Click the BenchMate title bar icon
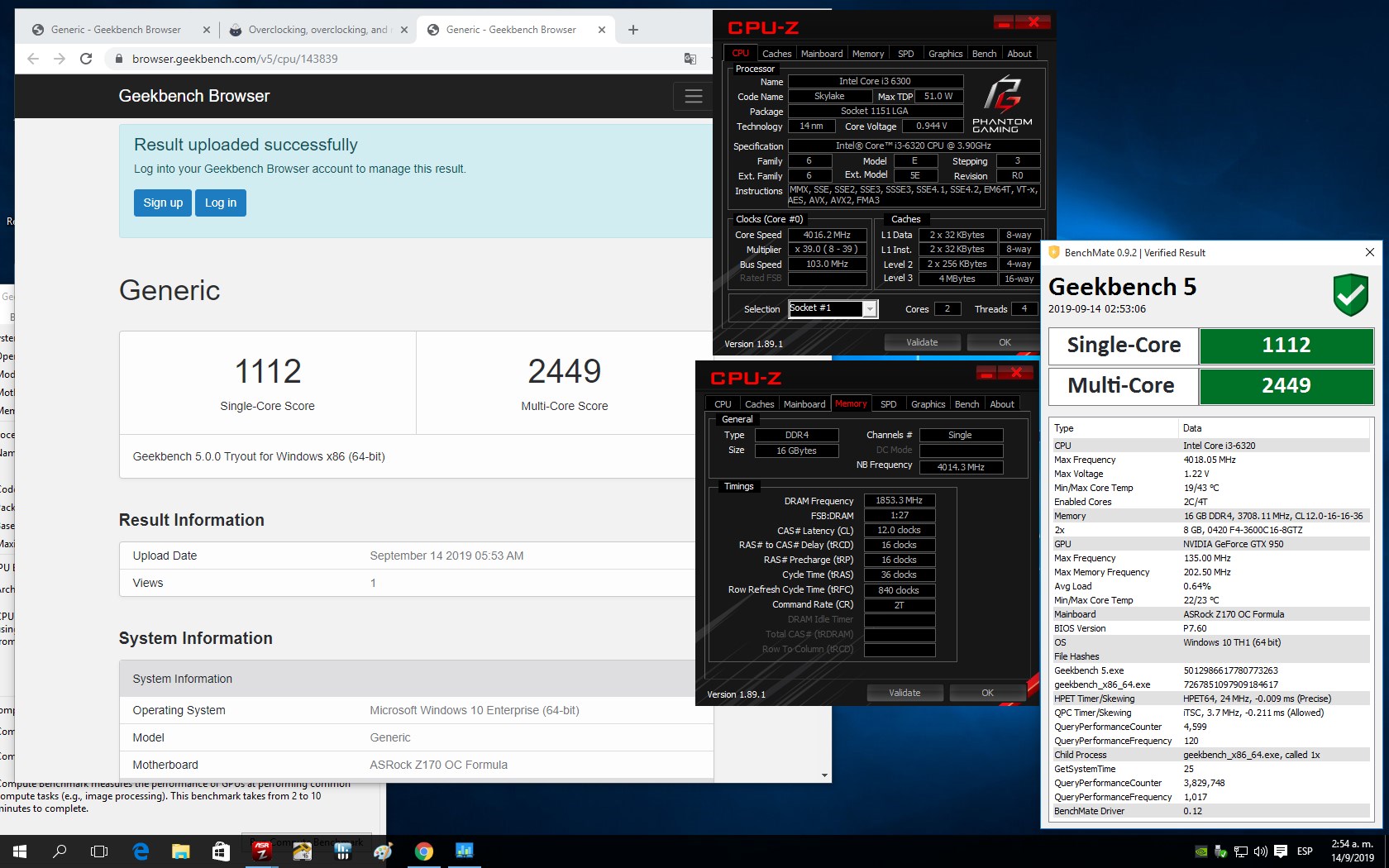1389x868 pixels. click(1053, 252)
